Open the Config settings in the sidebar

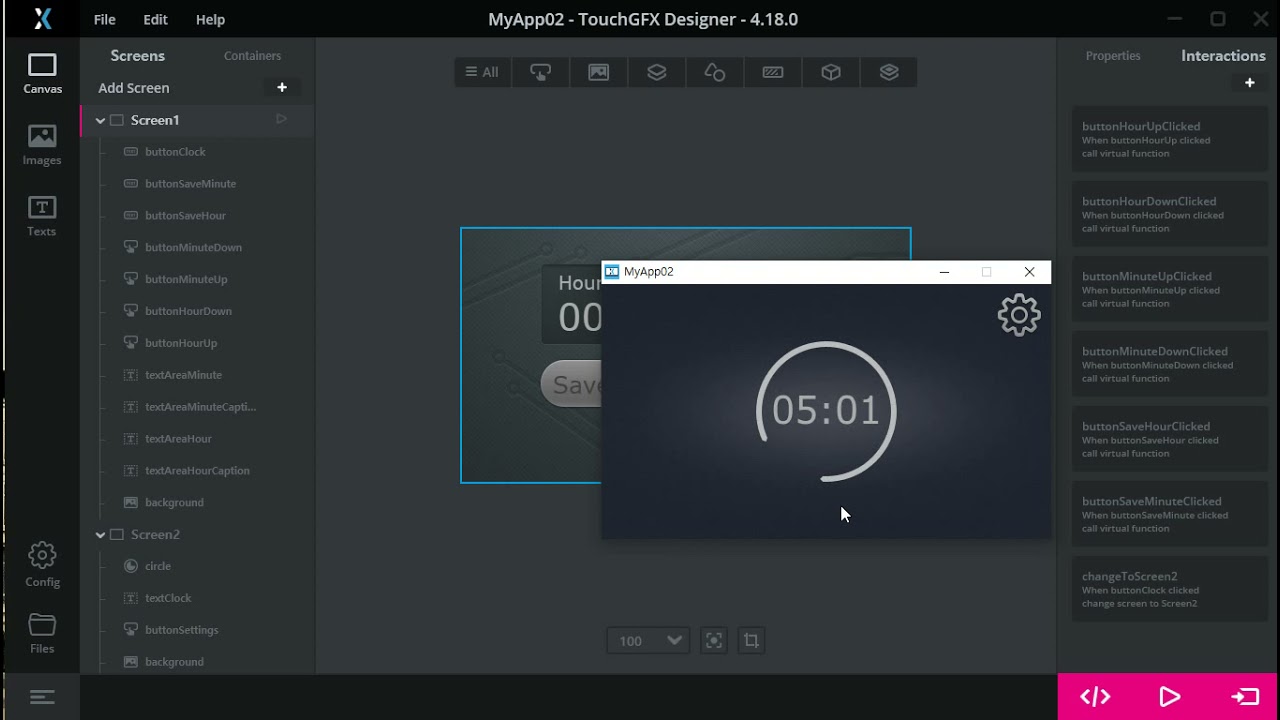(42, 565)
